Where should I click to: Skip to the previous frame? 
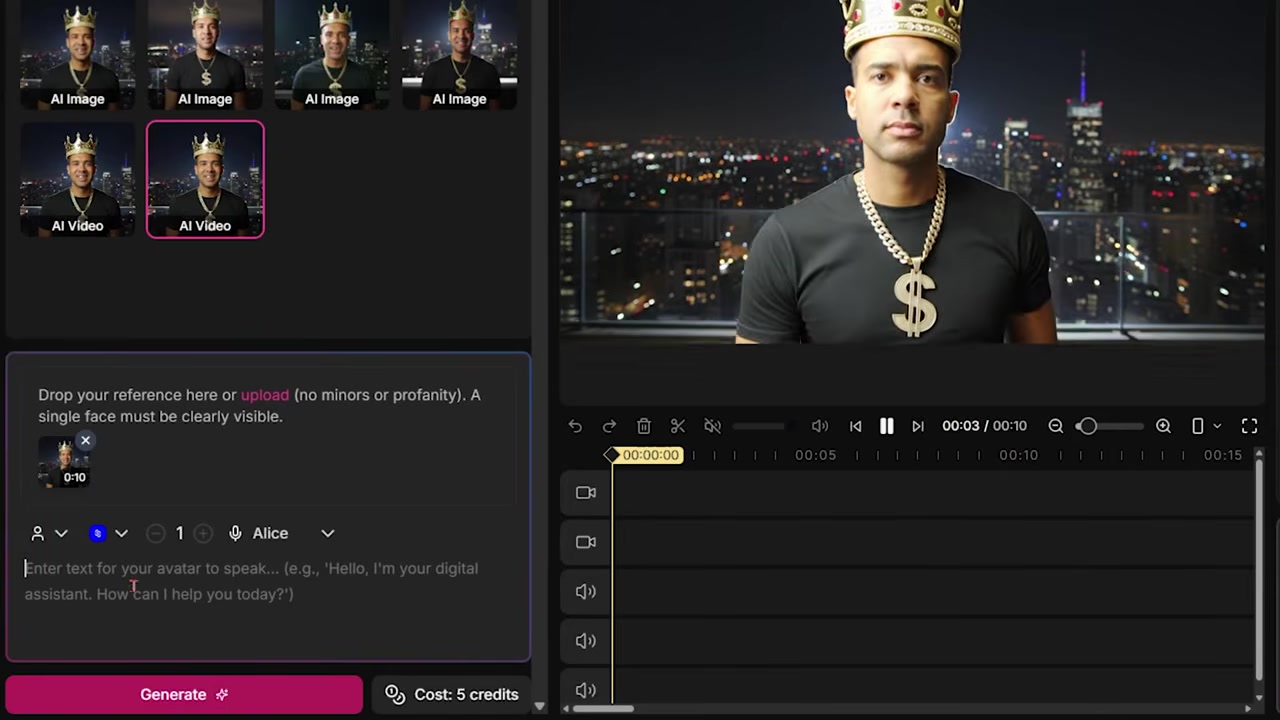click(855, 426)
